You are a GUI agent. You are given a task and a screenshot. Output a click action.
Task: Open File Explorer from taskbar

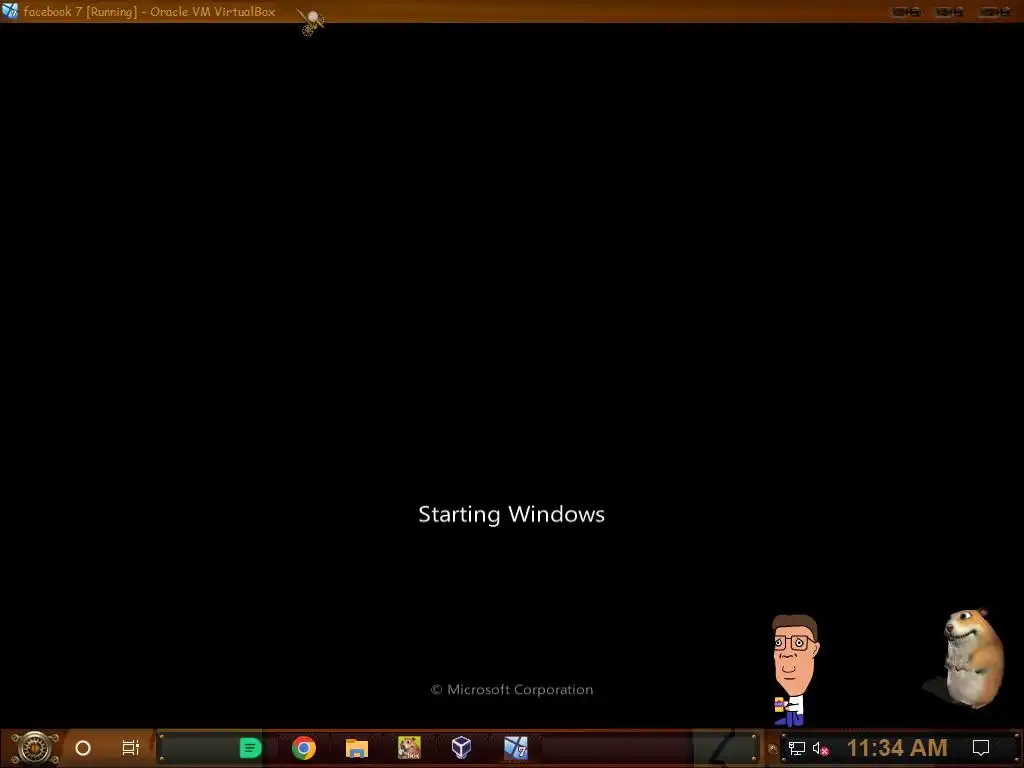(357, 748)
